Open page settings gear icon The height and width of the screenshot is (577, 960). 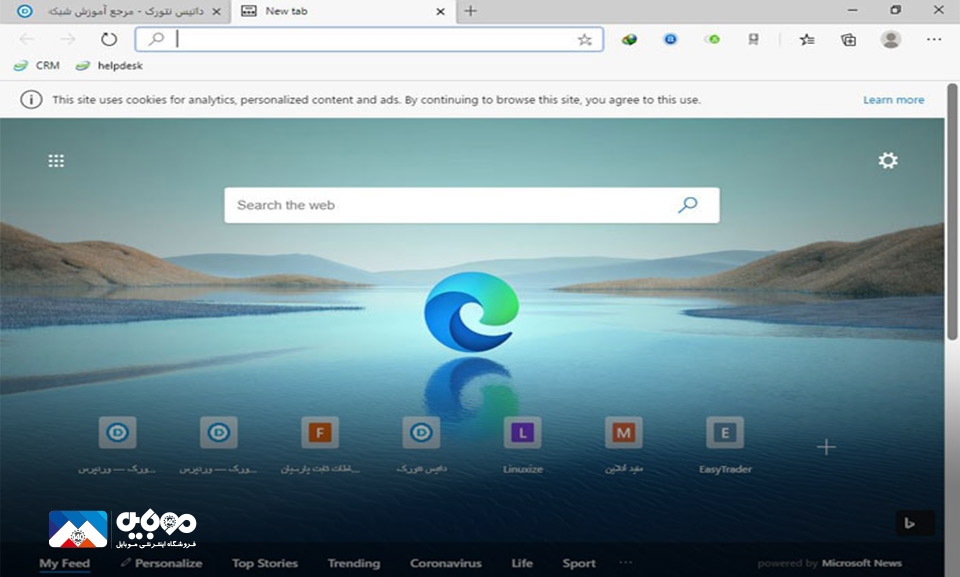[888, 160]
